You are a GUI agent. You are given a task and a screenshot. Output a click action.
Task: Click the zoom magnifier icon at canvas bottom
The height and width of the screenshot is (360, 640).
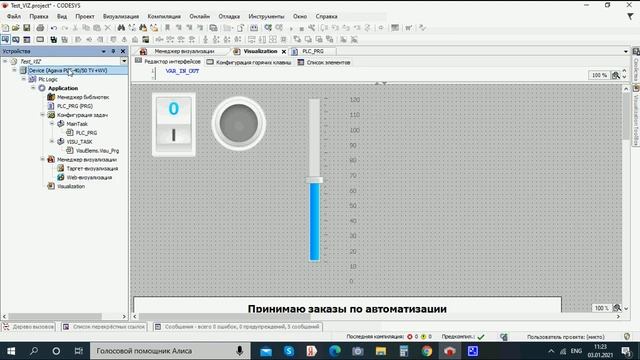pyautogui.click(x=617, y=308)
